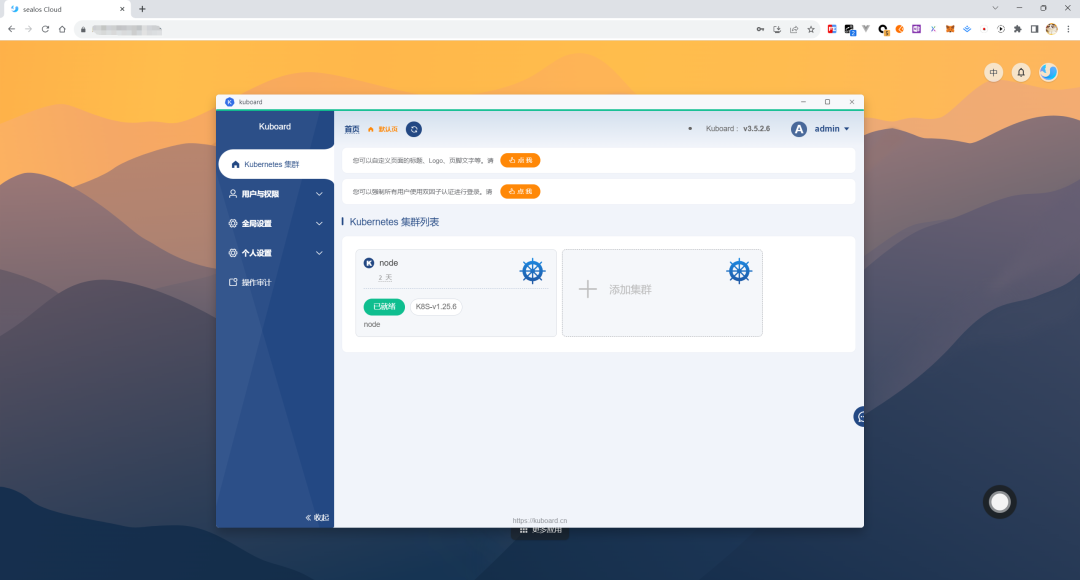
Task: Click the 更多应用 dock button
Action: 540,531
